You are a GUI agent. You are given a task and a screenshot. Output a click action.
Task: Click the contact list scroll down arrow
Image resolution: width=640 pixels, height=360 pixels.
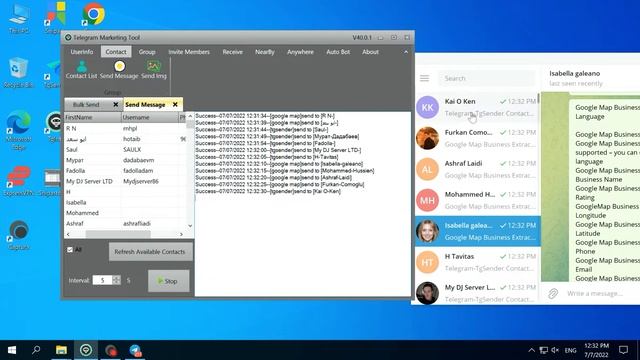coord(190,225)
